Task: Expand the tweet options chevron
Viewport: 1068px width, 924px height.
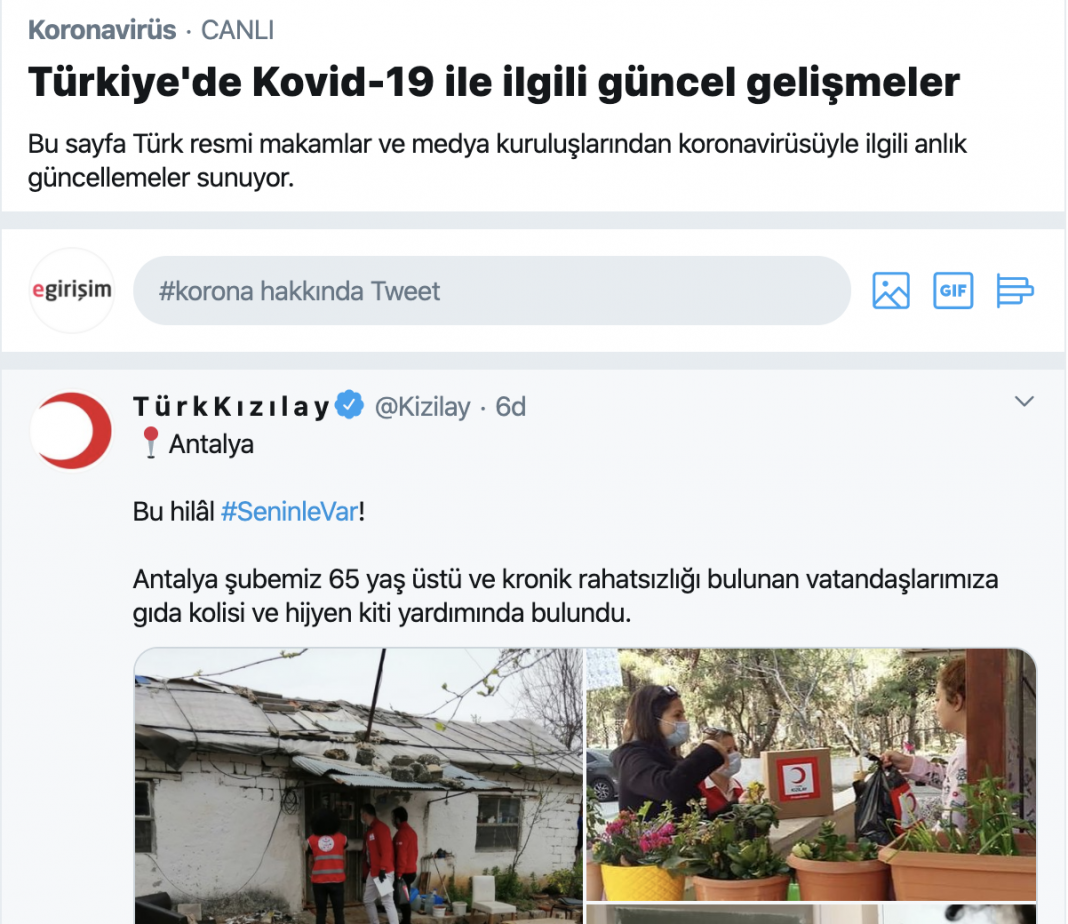Action: click(1024, 401)
